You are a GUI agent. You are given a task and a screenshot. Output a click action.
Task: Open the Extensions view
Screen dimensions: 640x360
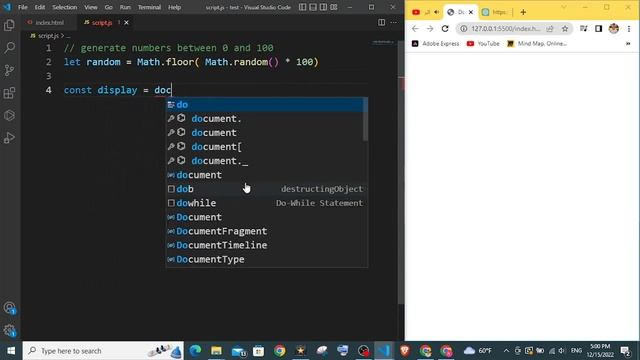point(9,93)
